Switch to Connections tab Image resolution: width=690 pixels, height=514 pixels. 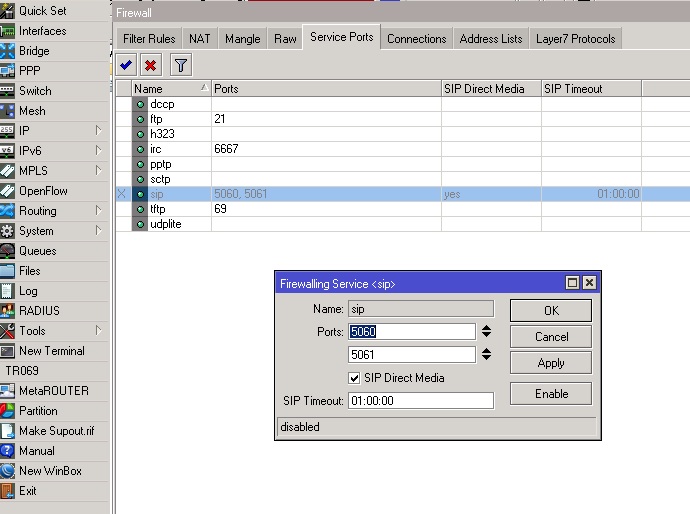coord(416,39)
